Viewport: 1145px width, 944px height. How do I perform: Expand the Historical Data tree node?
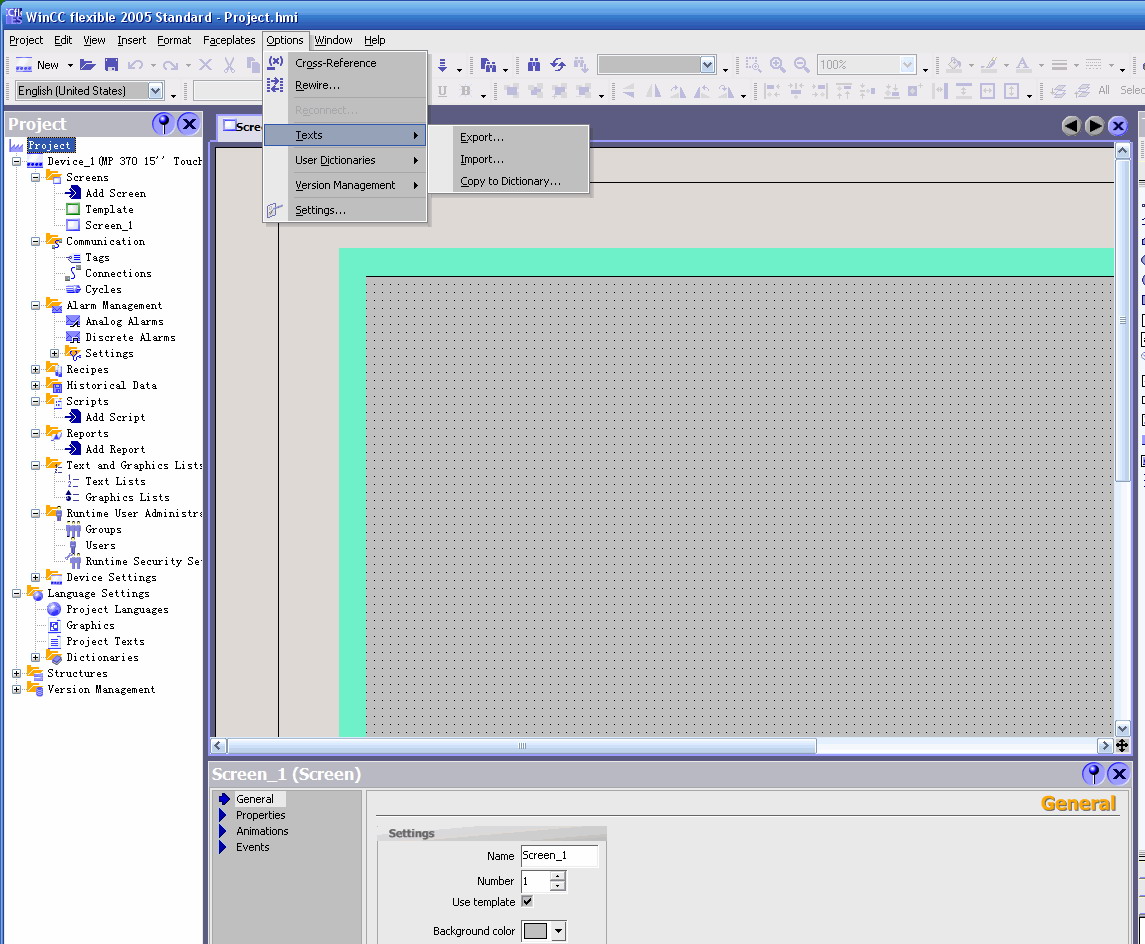[35, 385]
